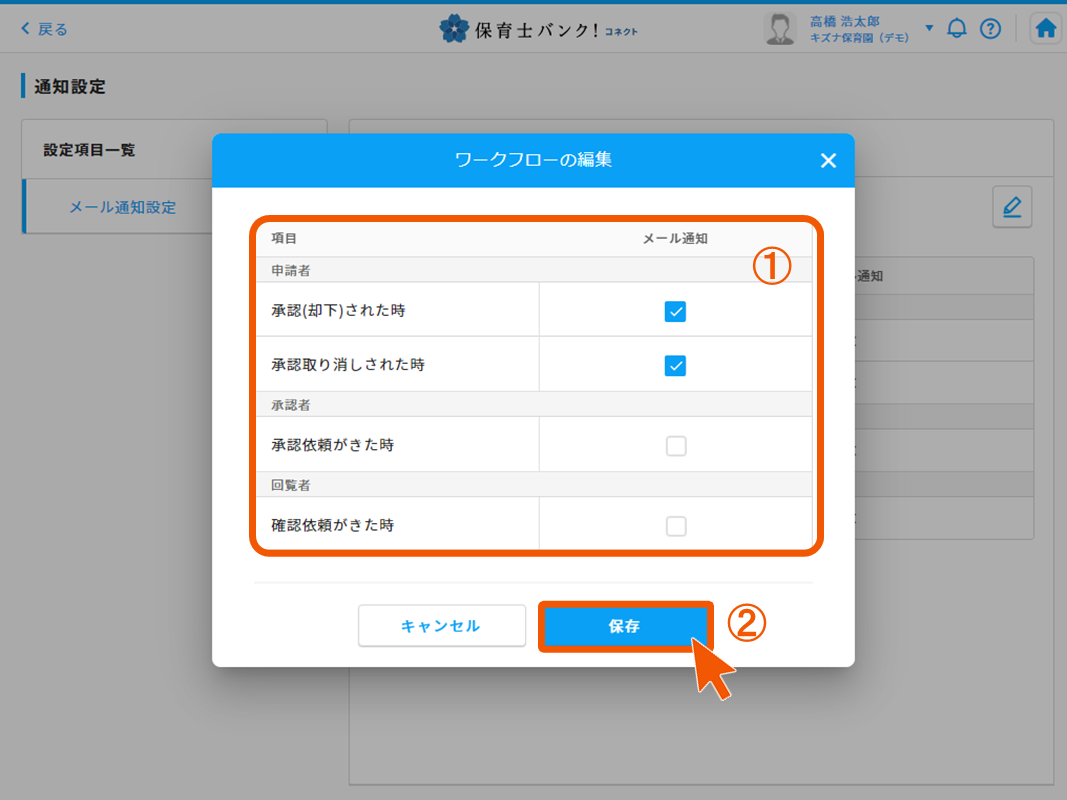Click 設定項目一覧 sidebar header
This screenshot has width=1067, height=800.
90,150
